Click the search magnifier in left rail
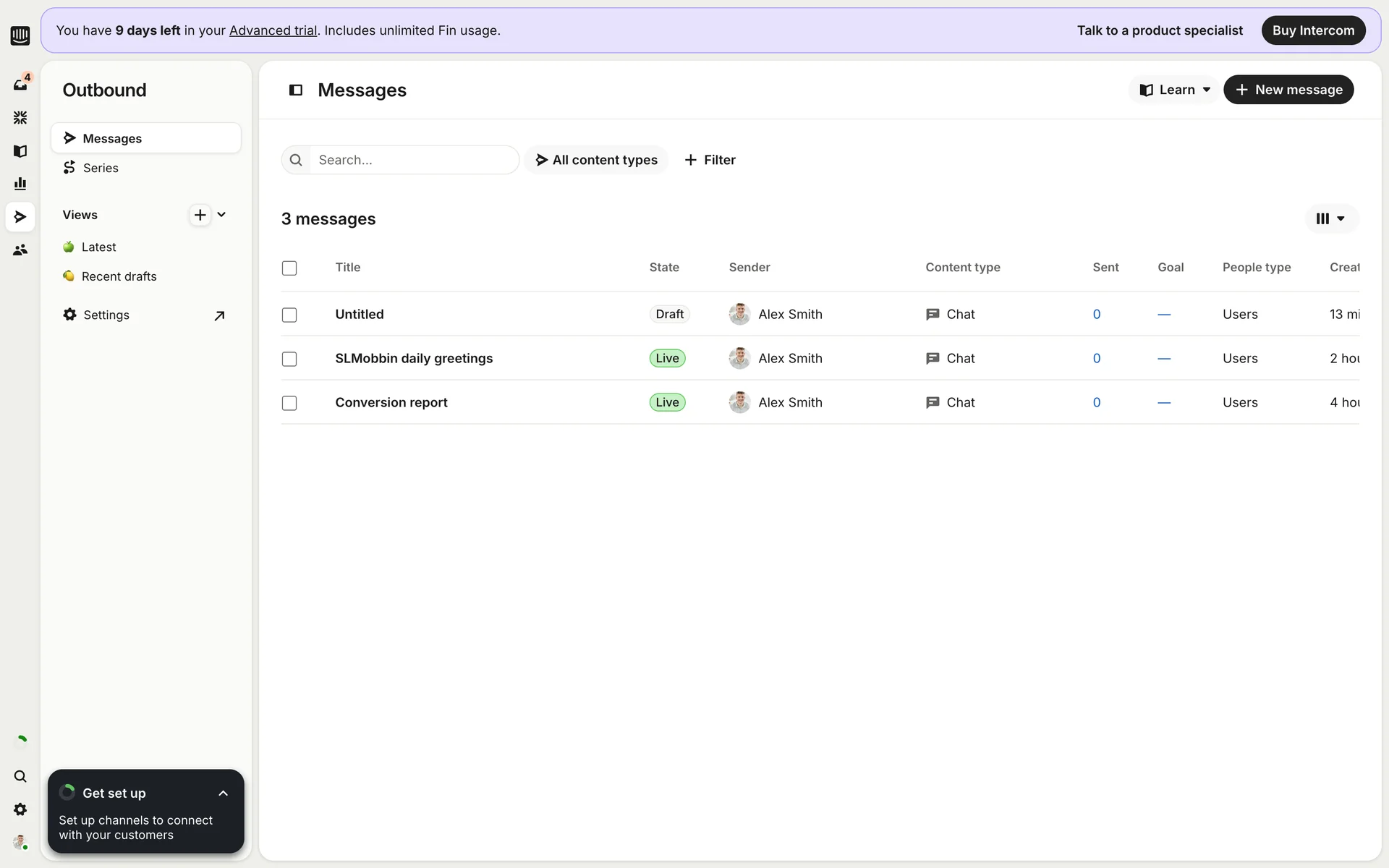Screen dimensions: 1389x868 (20, 776)
